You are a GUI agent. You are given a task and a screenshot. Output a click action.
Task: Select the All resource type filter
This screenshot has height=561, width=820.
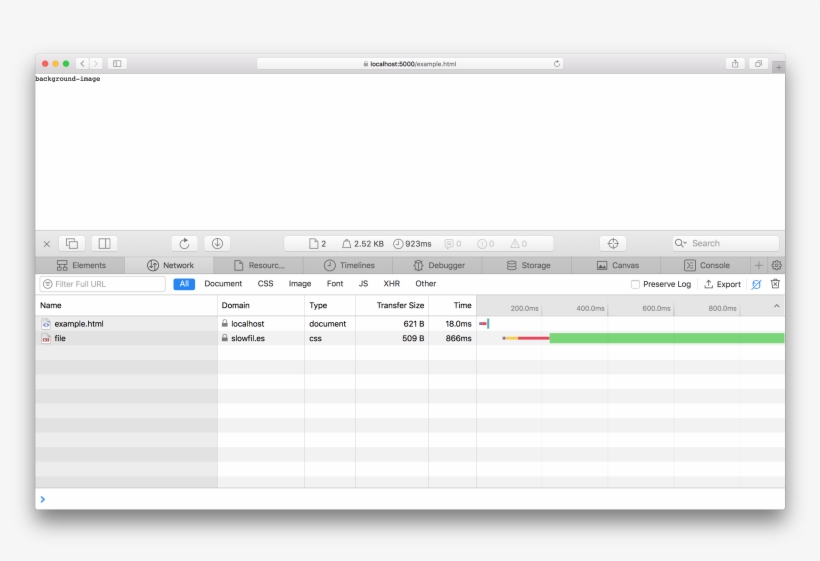tap(184, 284)
